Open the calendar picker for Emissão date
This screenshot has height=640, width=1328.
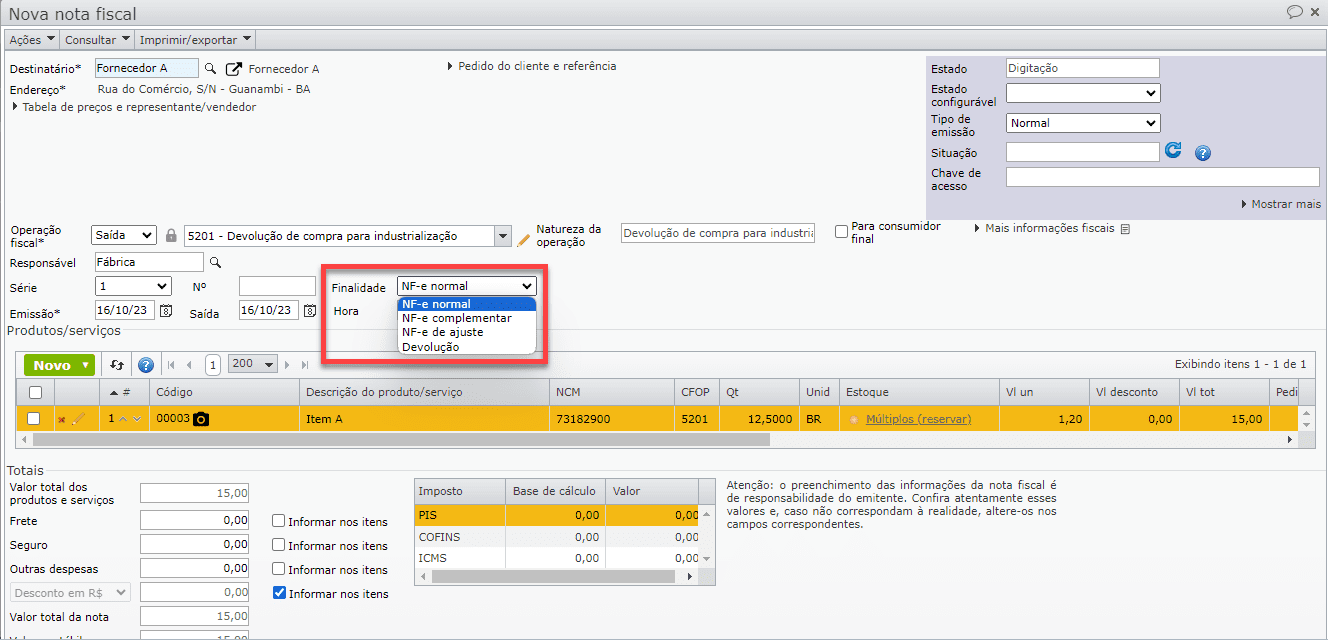[x=167, y=311]
